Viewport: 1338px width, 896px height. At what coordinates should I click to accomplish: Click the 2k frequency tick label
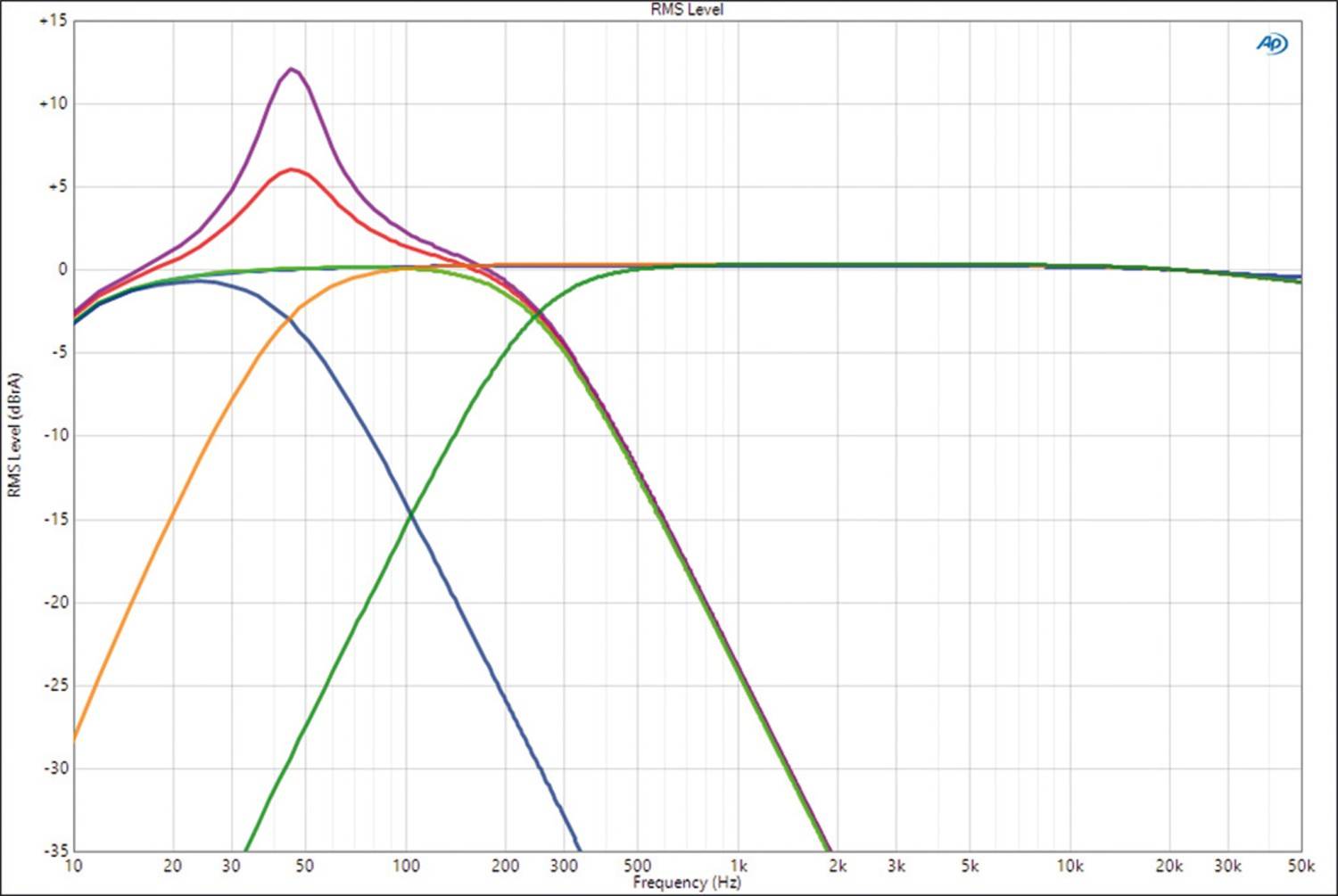pyautogui.click(x=838, y=866)
